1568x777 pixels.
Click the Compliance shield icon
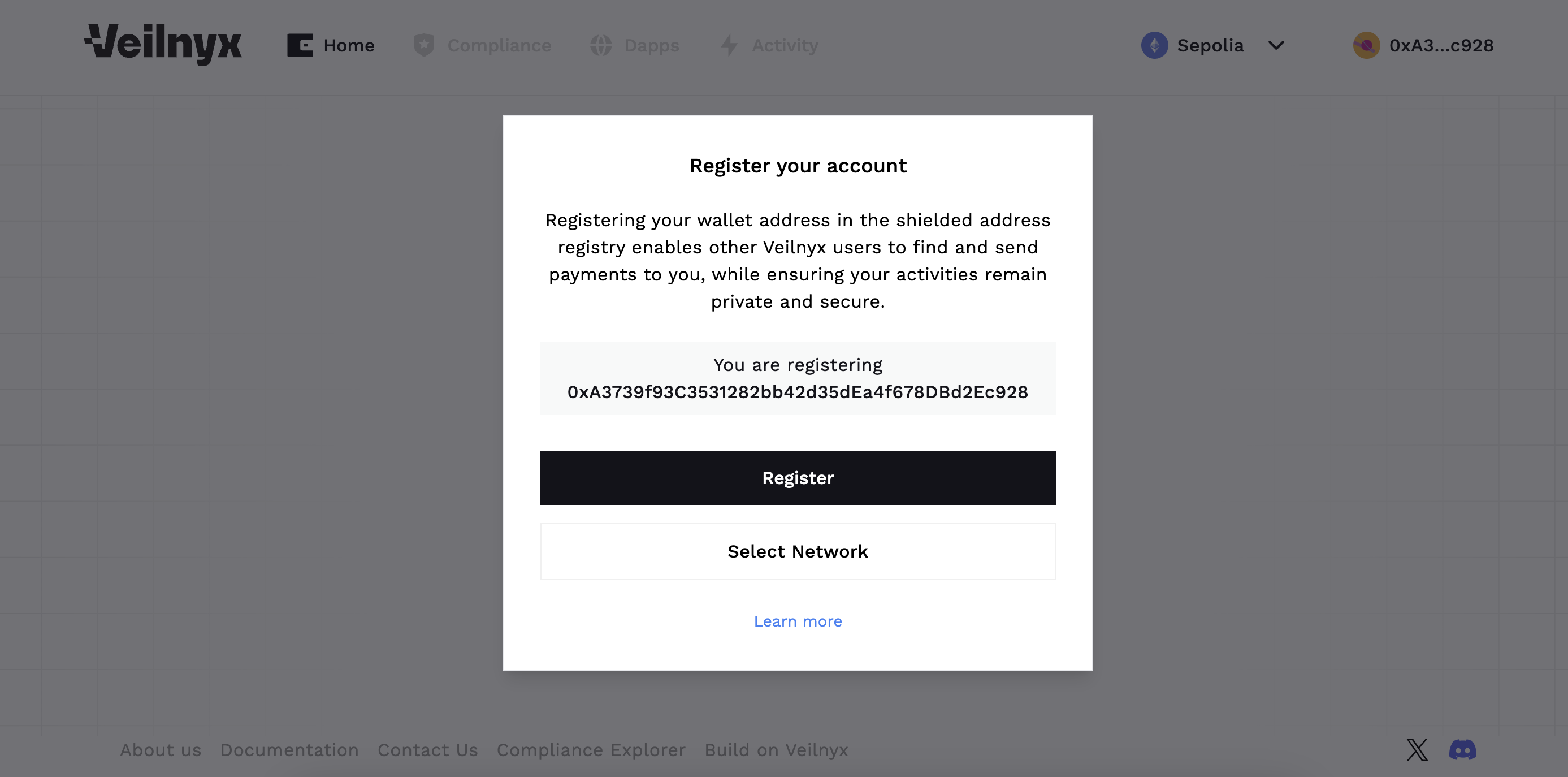(x=423, y=45)
